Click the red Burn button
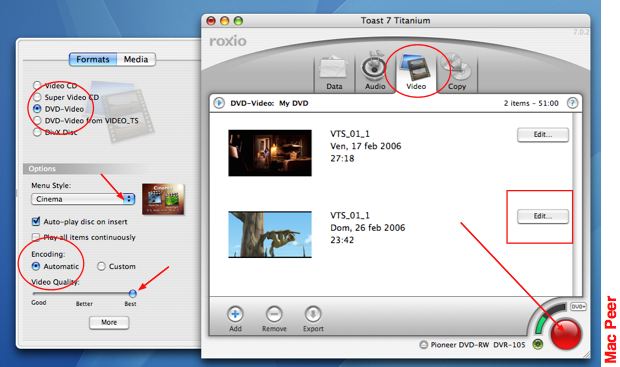The height and width of the screenshot is (367, 620). pos(566,334)
